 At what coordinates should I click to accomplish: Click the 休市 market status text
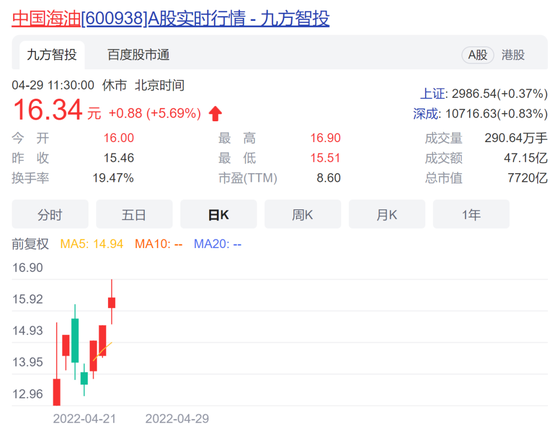click(114, 85)
